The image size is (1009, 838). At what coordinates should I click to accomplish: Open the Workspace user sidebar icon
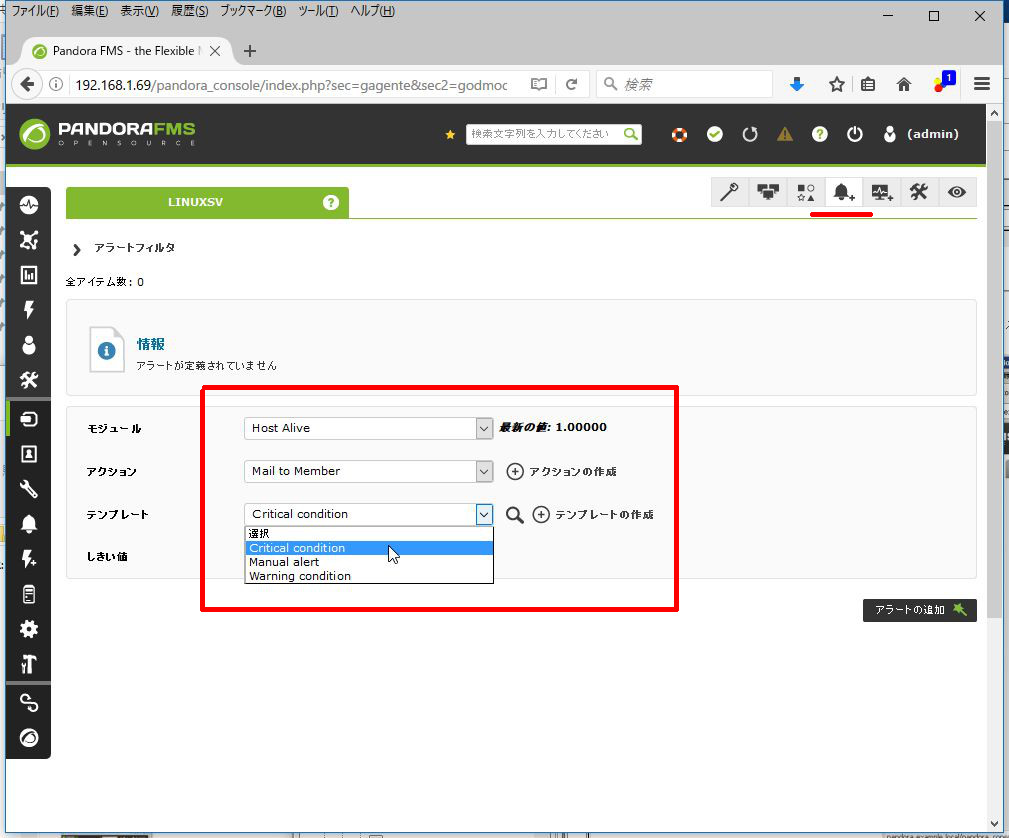pos(28,345)
